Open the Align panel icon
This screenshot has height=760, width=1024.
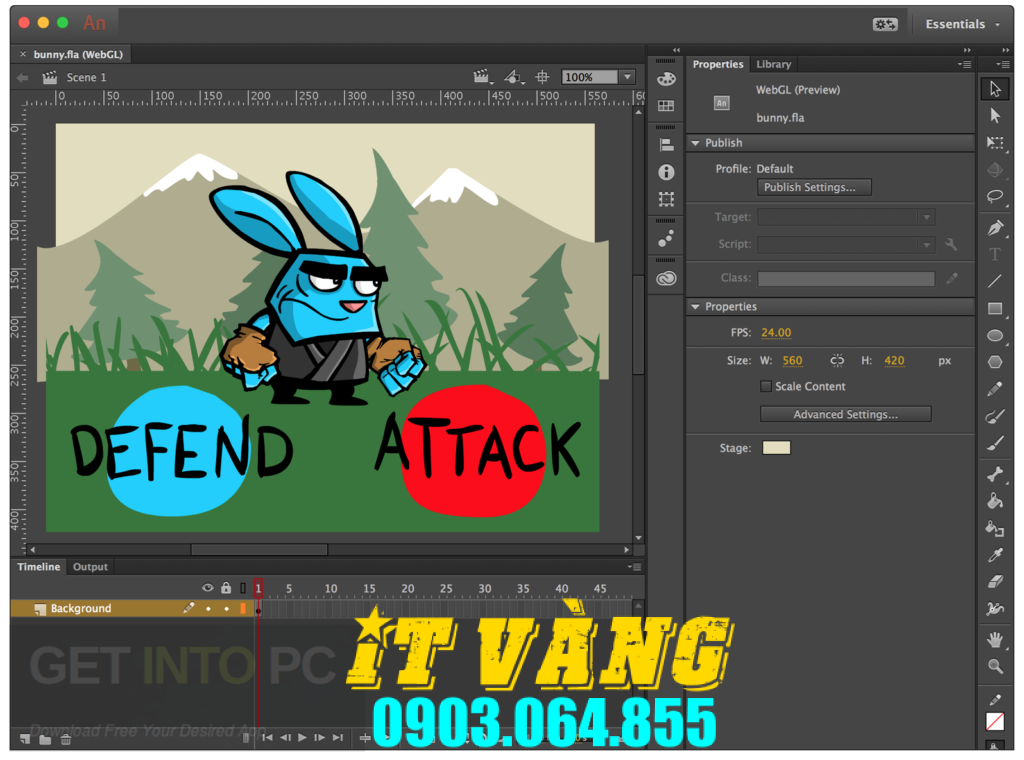pyautogui.click(x=666, y=143)
